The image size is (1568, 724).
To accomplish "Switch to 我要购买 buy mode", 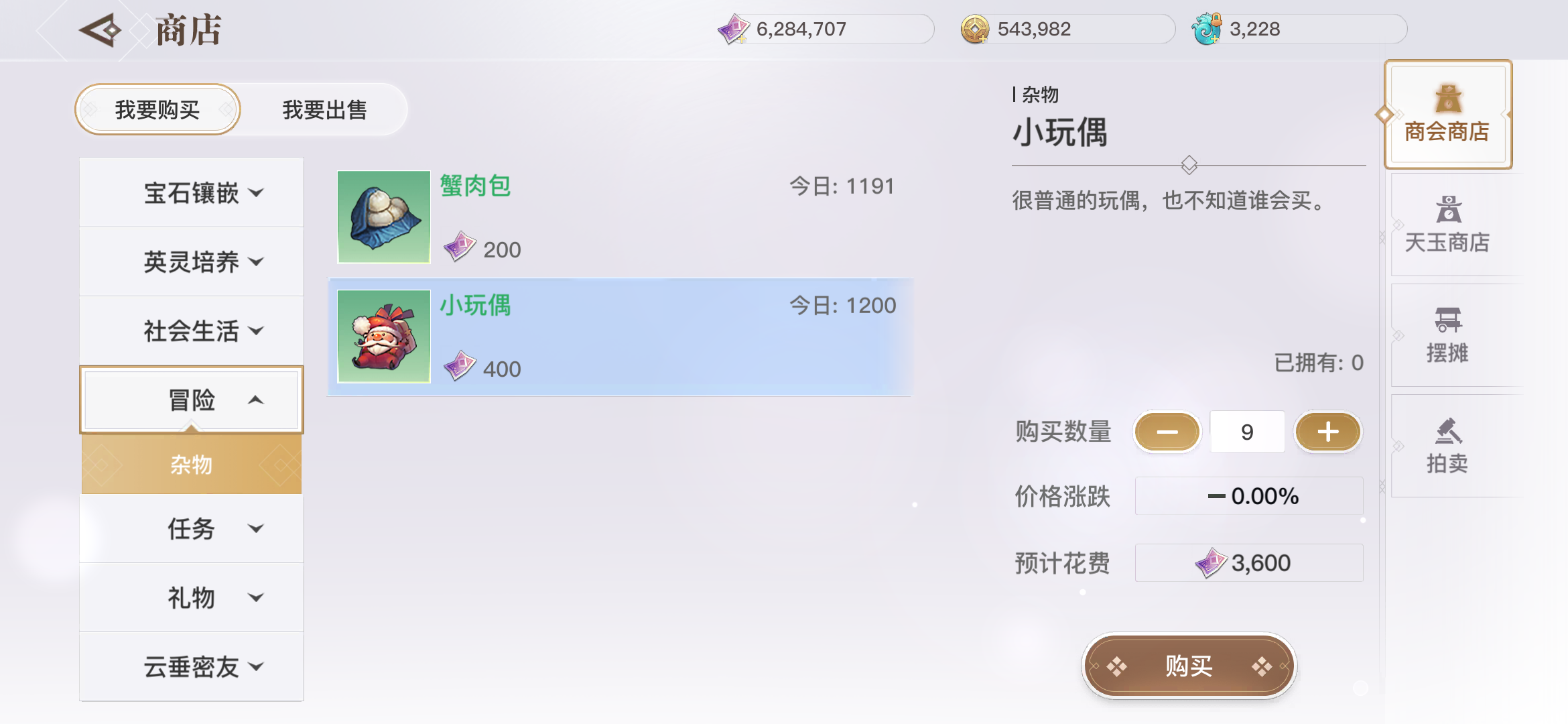I will coord(157,109).
